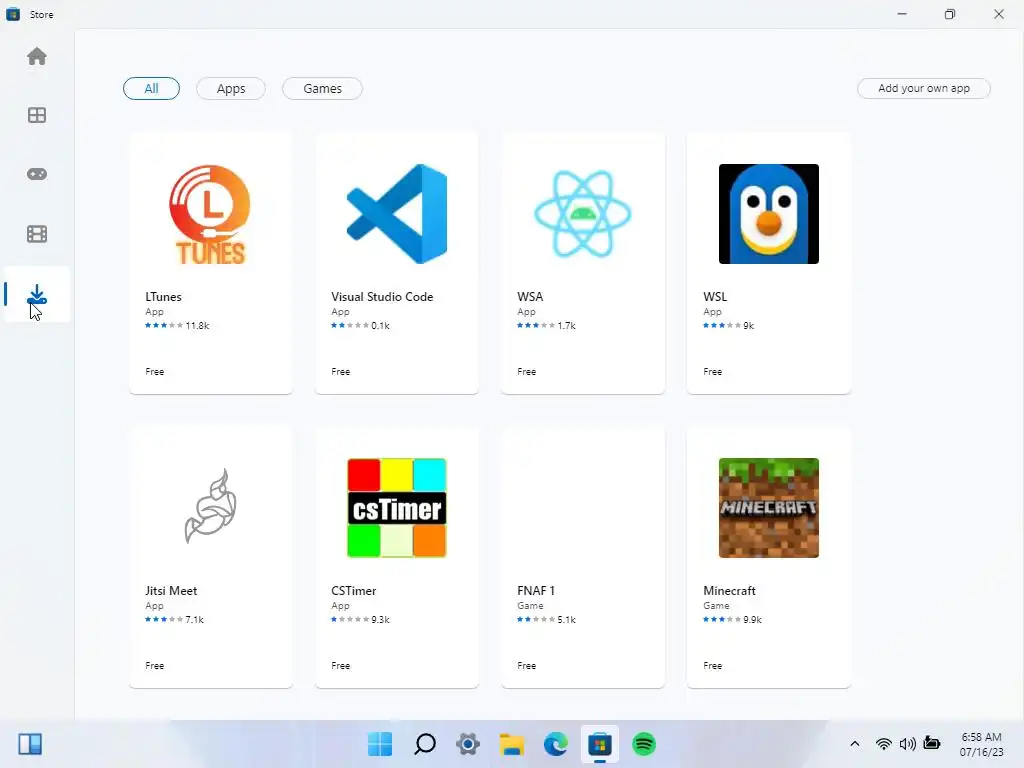Open File Explorer from the taskbar
Viewport: 1024px width, 768px height.
pos(512,744)
